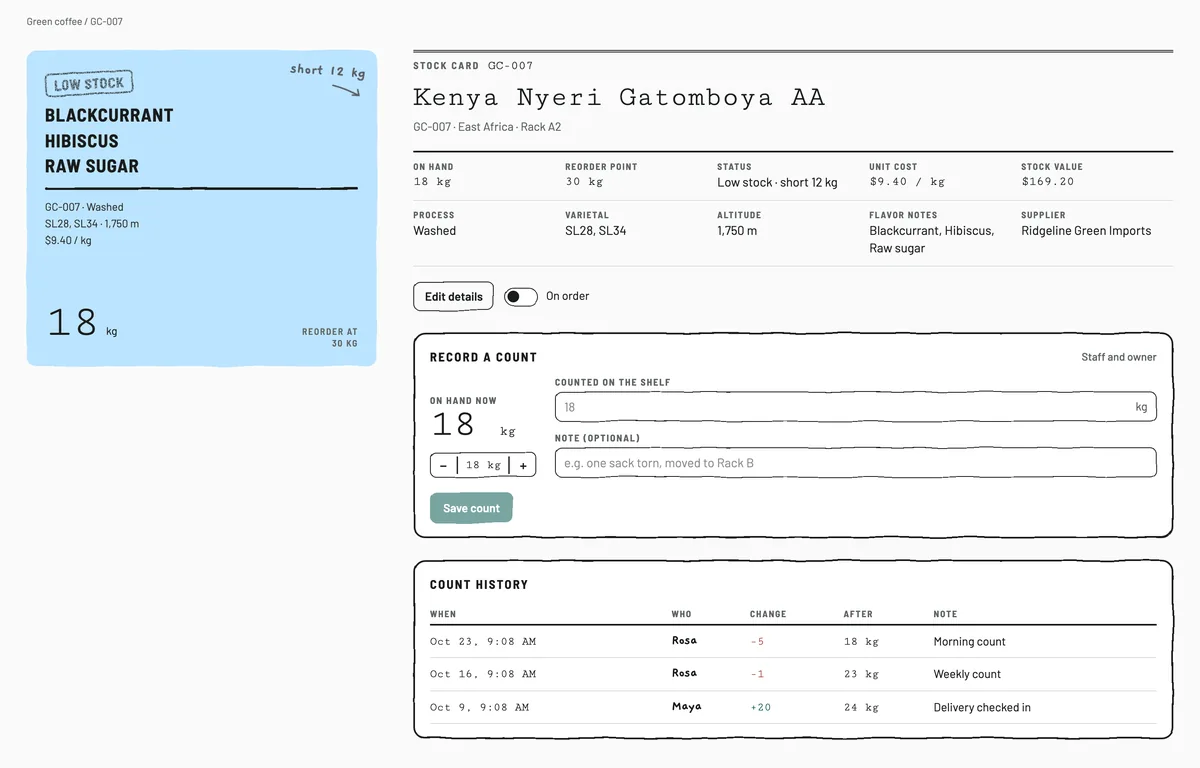Select the LOW STOCK stamp badge
This screenshot has width=1200, height=768.
coord(89,84)
